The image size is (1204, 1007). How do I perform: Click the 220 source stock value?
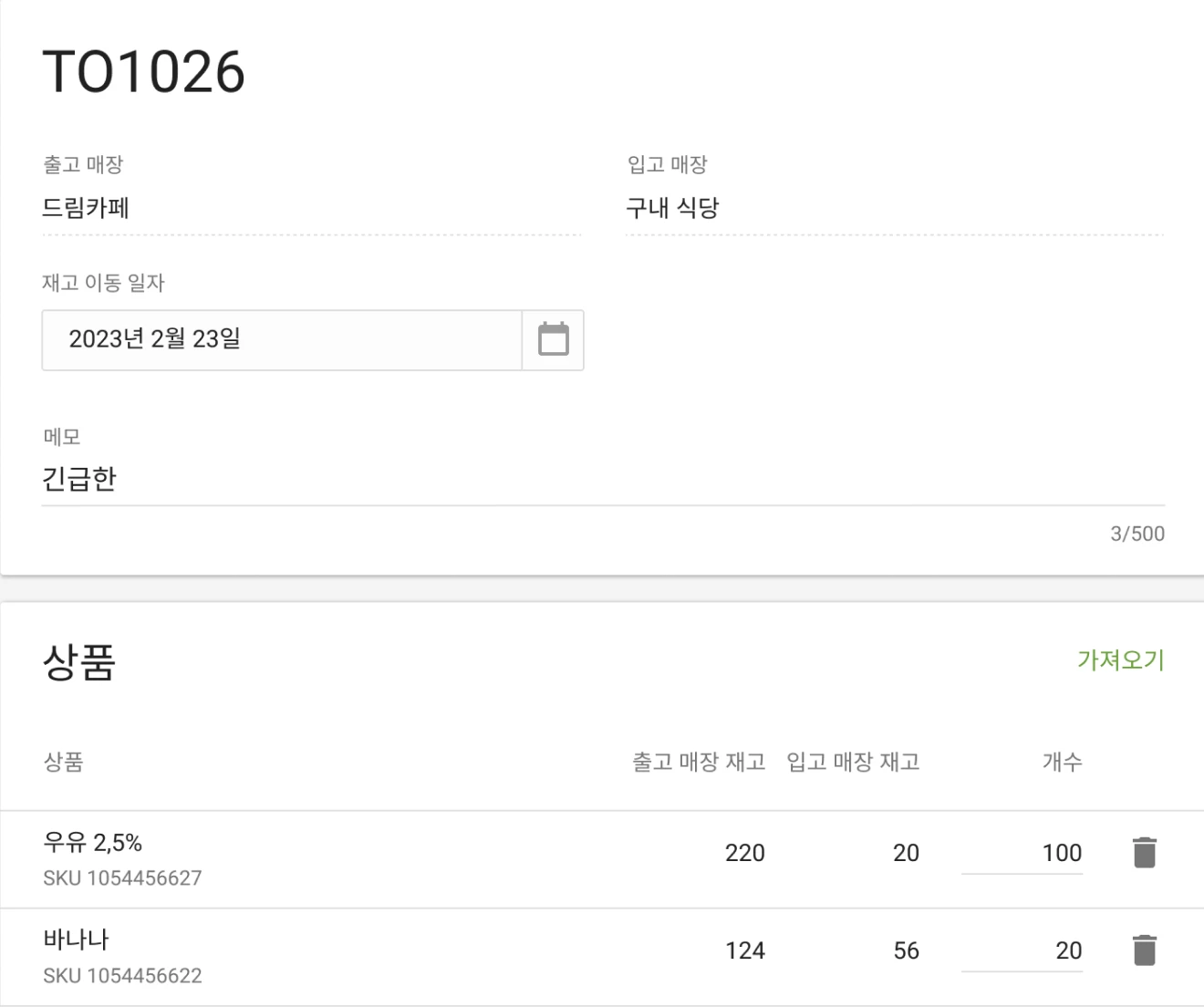click(x=744, y=853)
